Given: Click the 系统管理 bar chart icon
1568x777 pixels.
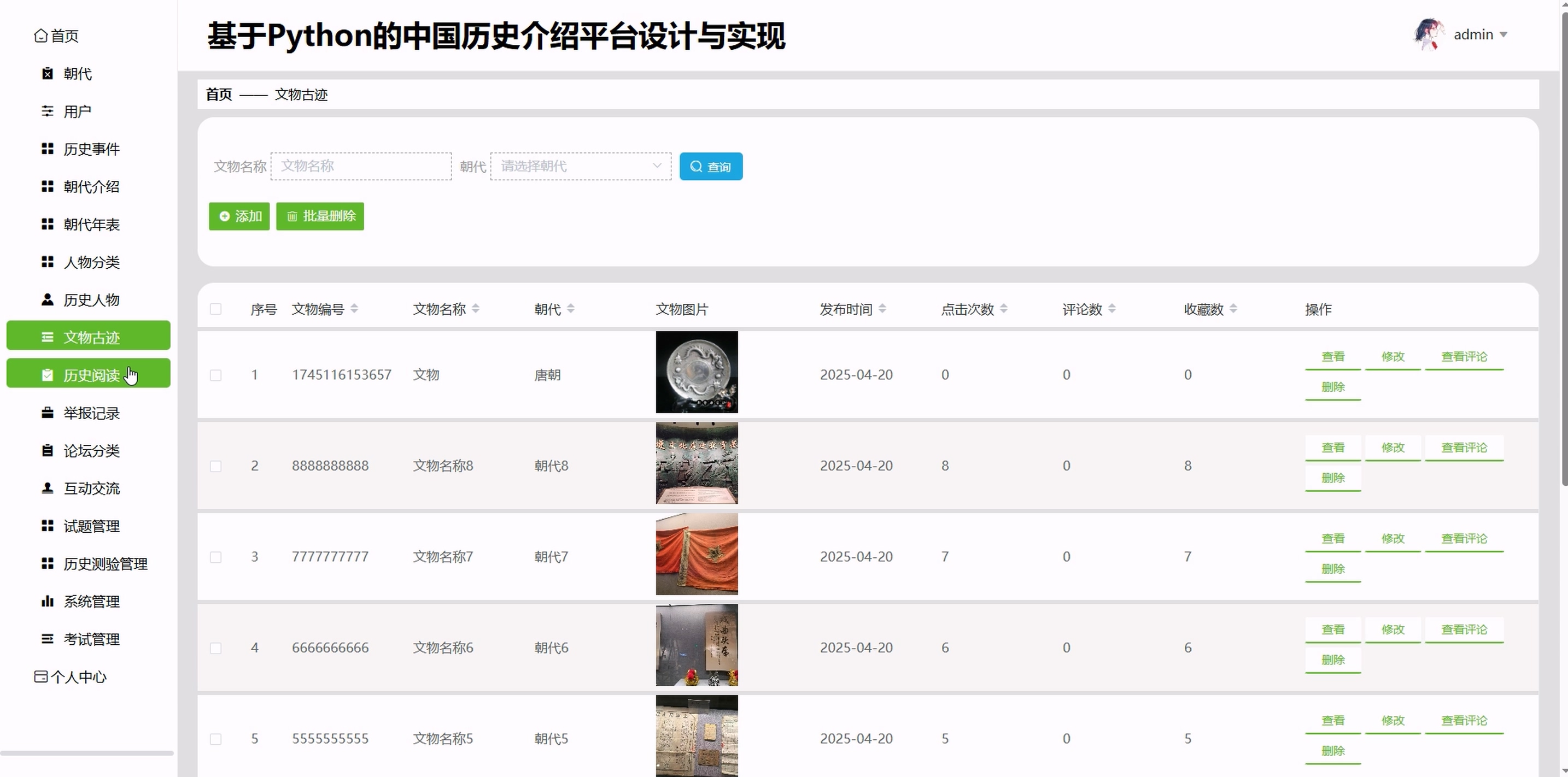Looking at the screenshot, I should pos(48,602).
